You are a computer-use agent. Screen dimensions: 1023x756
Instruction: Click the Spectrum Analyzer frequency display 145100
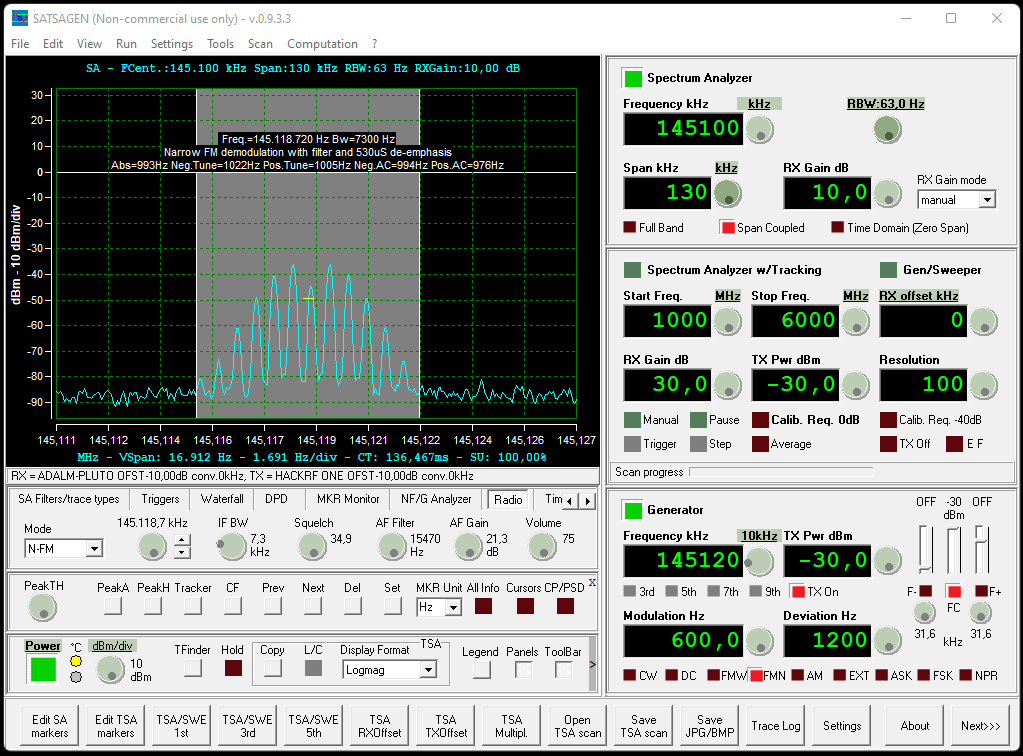click(683, 129)
